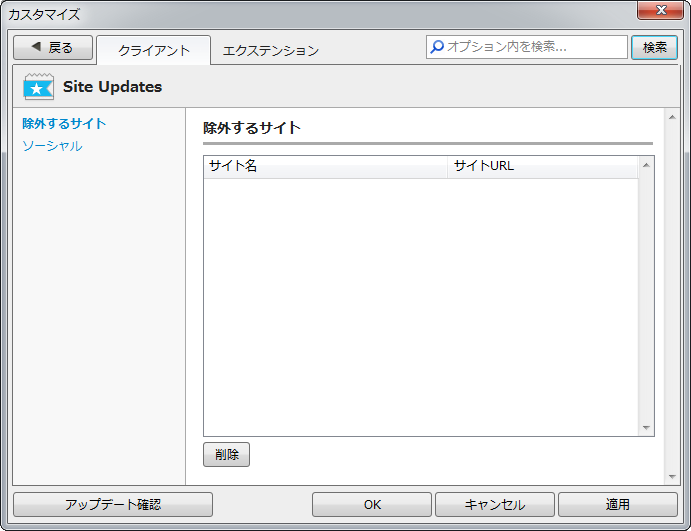Sort by the サイト名 column header
The image size is (691, 531).
(325, 166)
